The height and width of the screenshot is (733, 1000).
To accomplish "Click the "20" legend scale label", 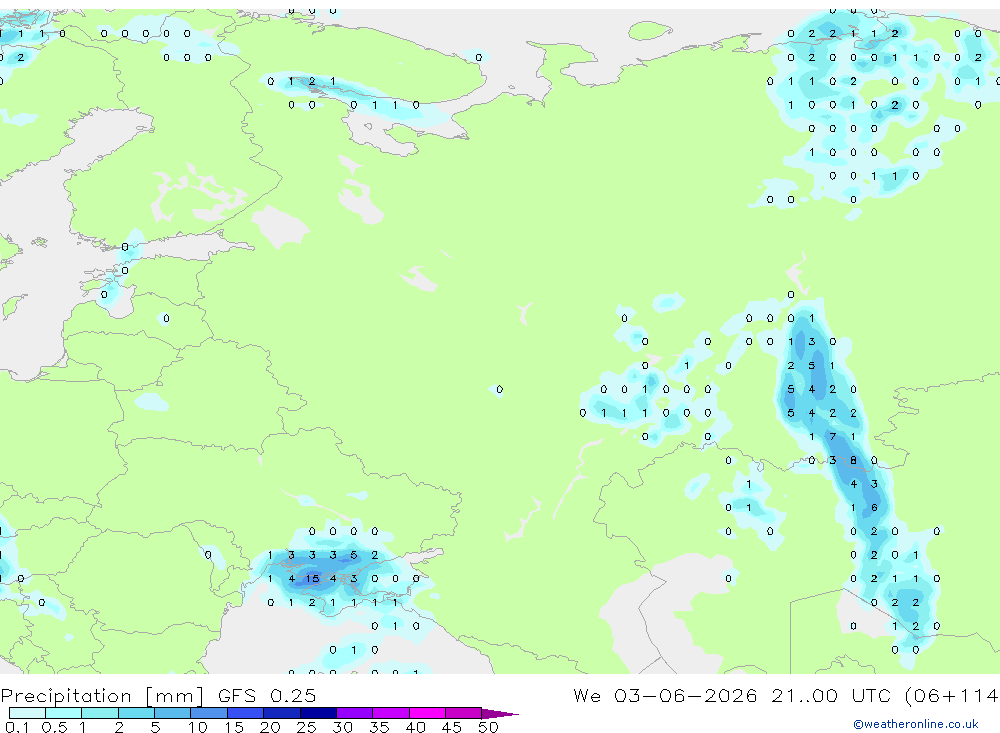I will click(270, 727).
